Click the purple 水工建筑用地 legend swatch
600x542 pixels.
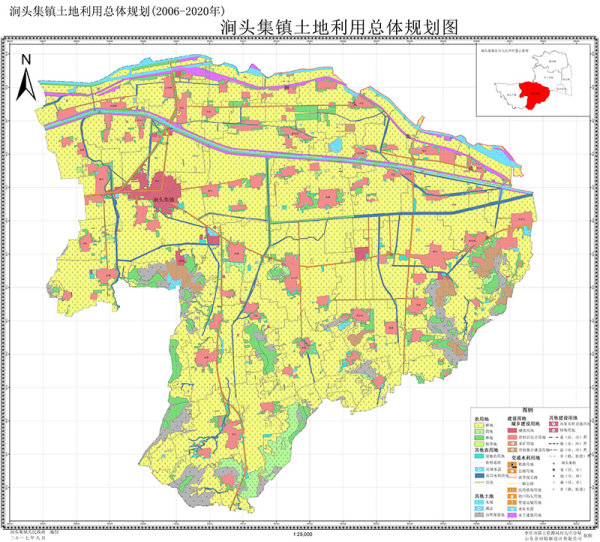512,515
